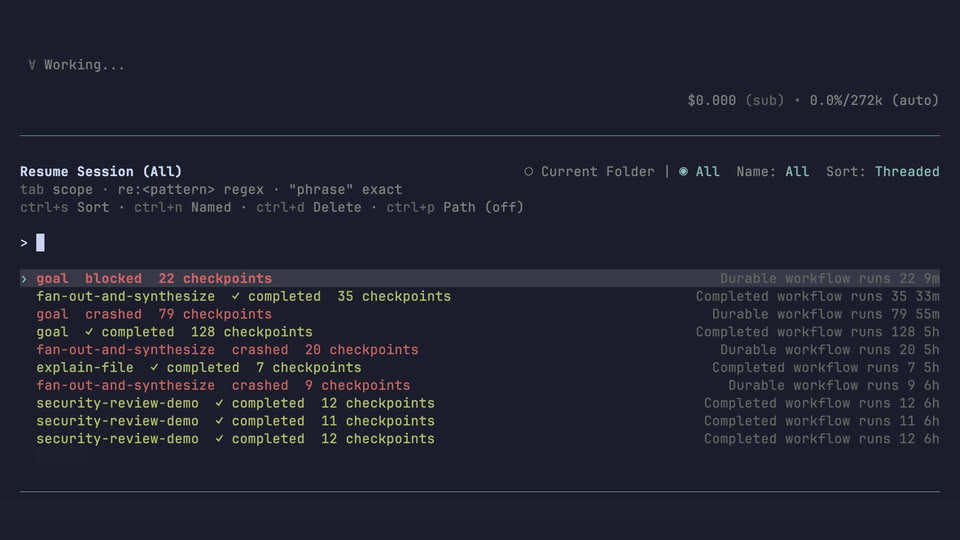Click the 0.0%/272k (auto) context usage
The width and height of the screenshot is (960, 540).
[874, 100]
